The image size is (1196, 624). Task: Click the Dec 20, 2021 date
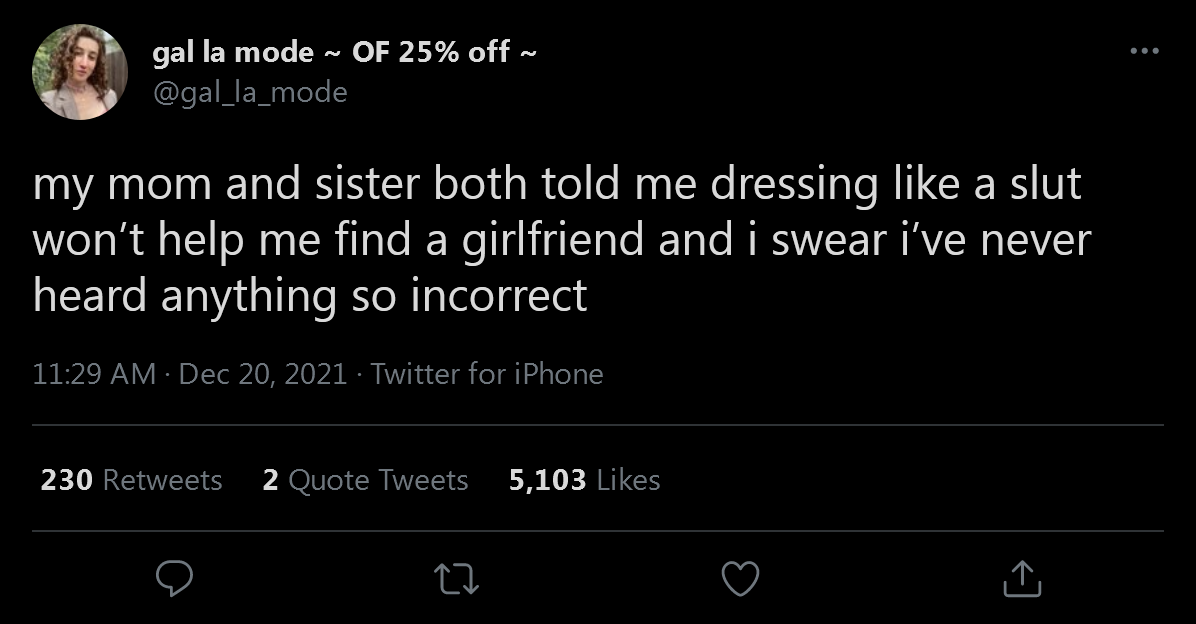coord(262,374)
